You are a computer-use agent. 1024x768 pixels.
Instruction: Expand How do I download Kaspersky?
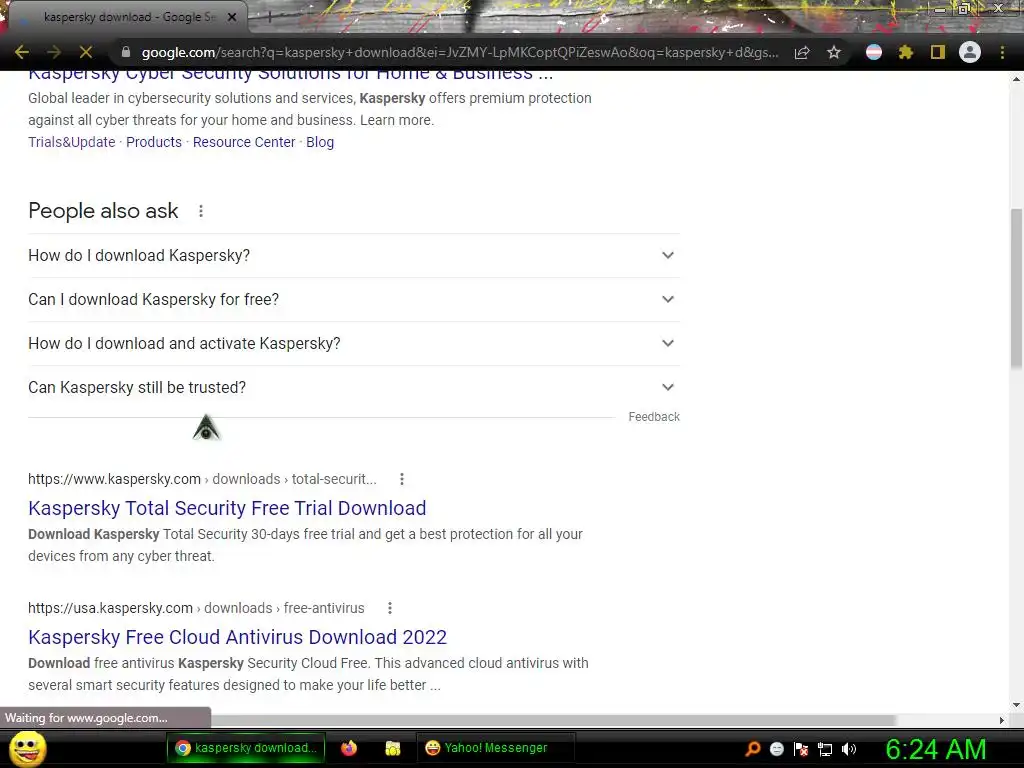[354, 255]
